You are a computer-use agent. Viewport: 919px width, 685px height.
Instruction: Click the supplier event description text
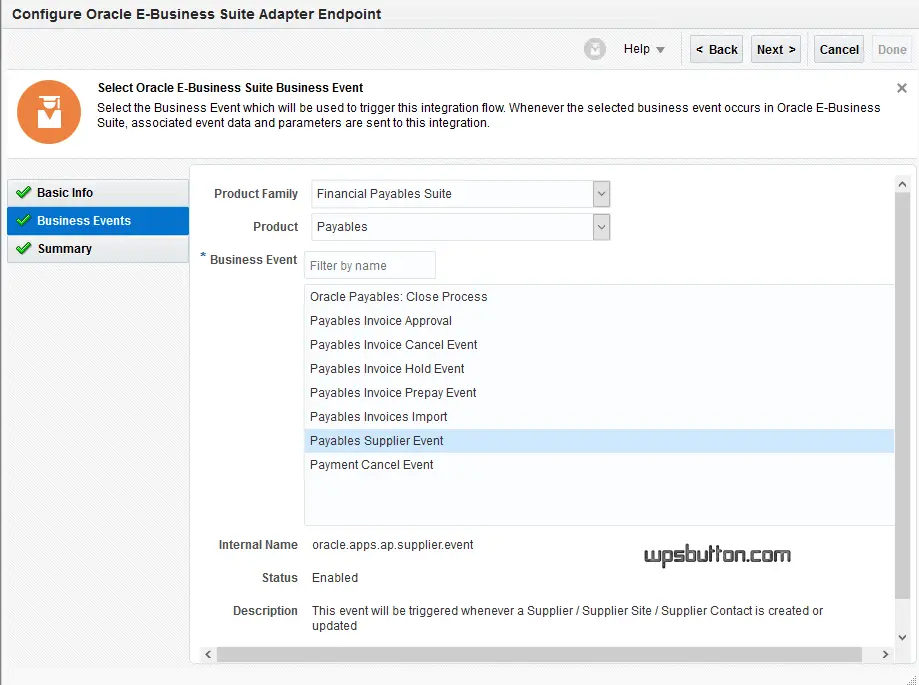(x=567, y=618)
